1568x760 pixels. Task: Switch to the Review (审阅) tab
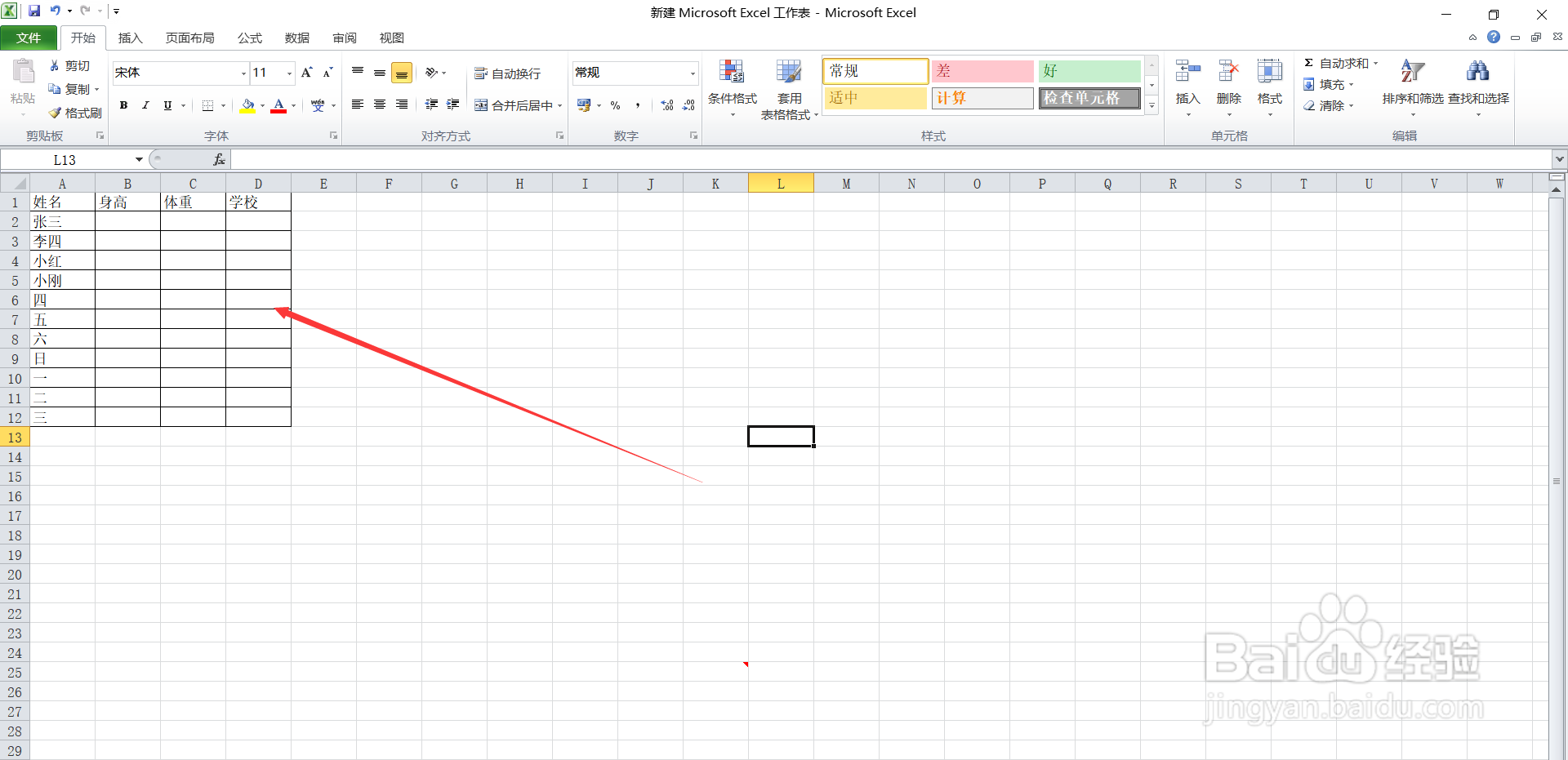345,38
